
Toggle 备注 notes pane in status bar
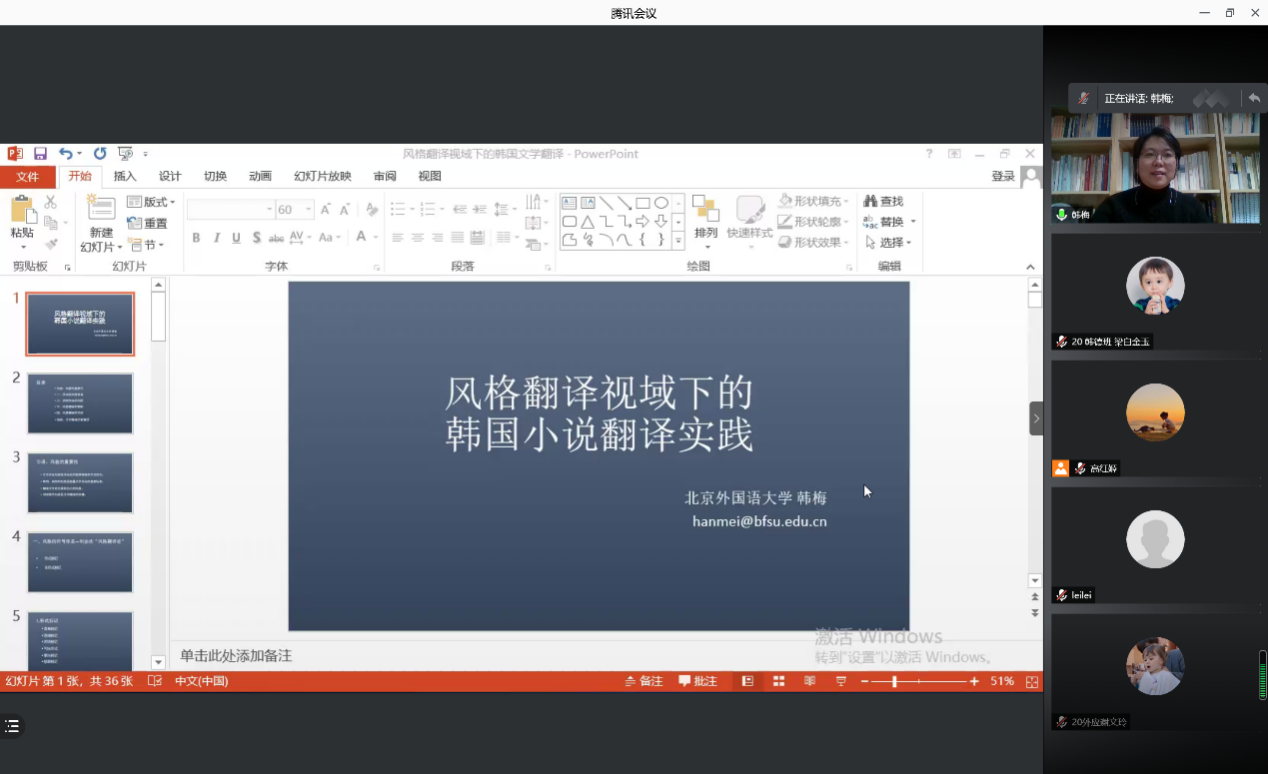tap(644, 681)
